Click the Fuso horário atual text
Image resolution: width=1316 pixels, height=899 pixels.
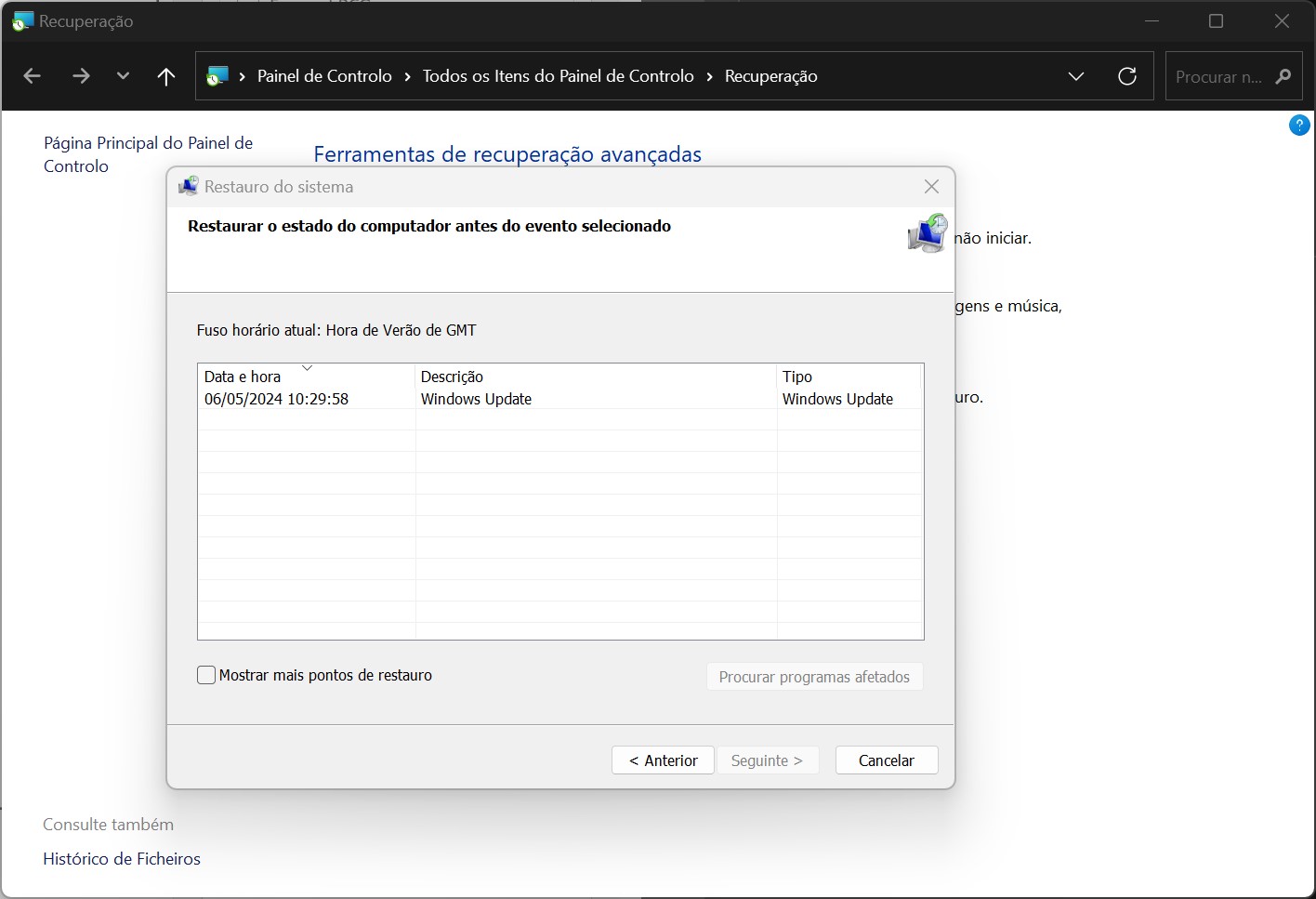(336, 330)
